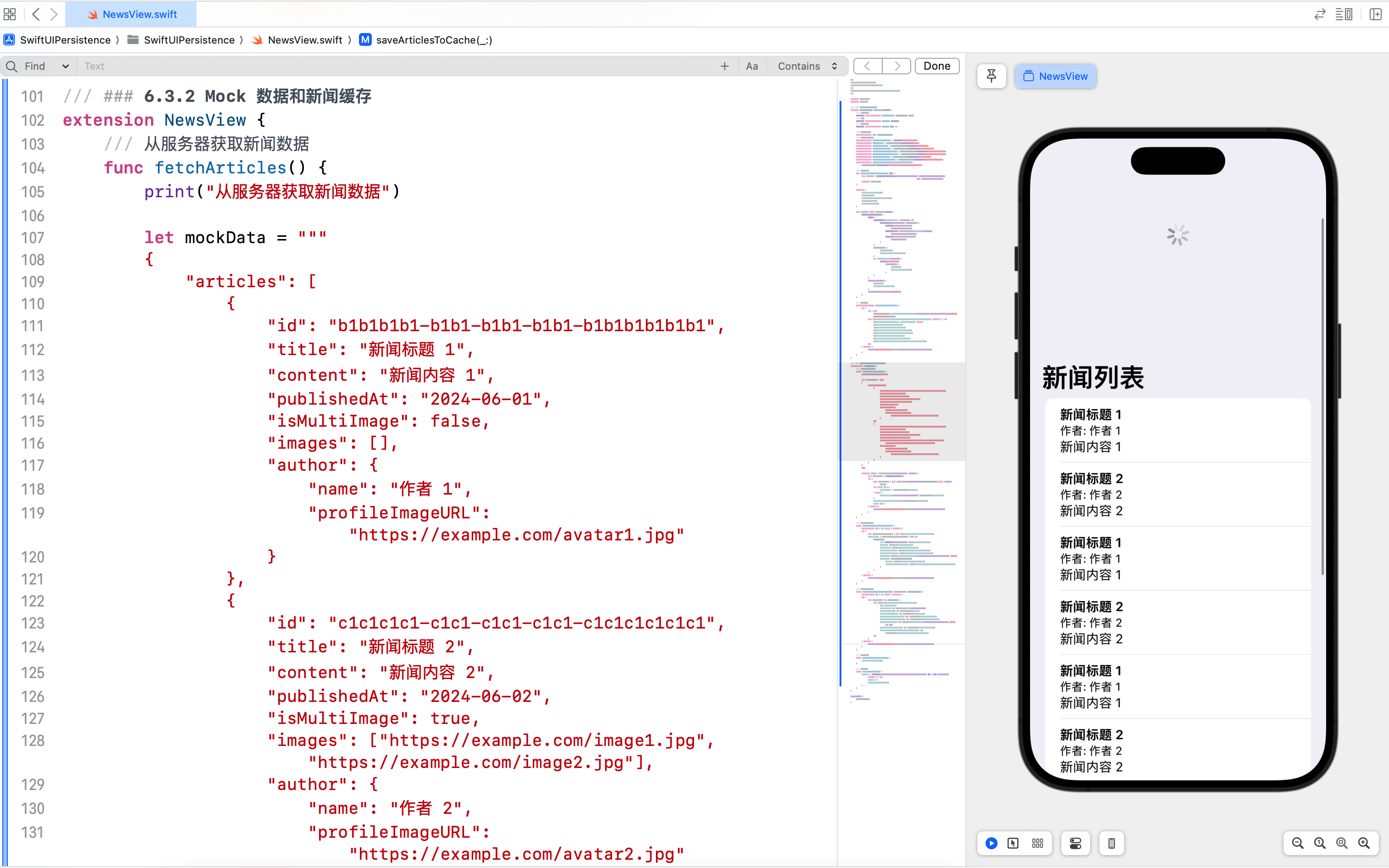Jump to previous find result
1389x868 pixels.
[x=868, y=66]
